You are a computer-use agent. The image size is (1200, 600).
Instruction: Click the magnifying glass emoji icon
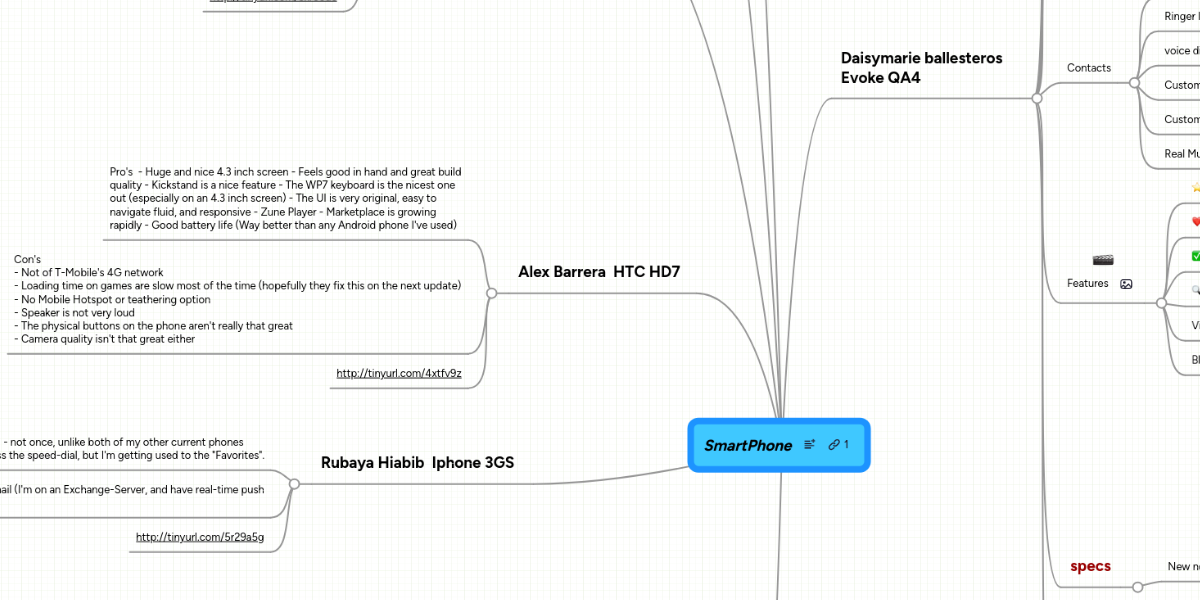coord(1197,290)
